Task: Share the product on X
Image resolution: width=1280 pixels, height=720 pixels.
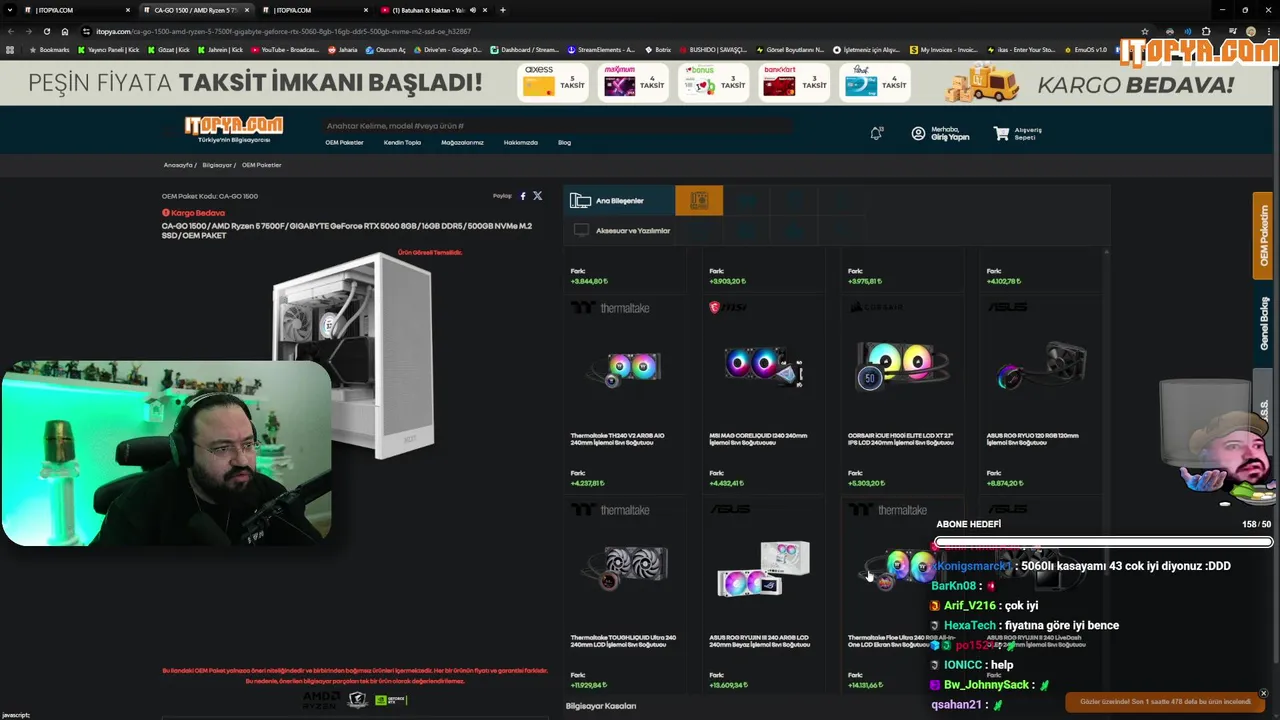Action: coord(538,196)
